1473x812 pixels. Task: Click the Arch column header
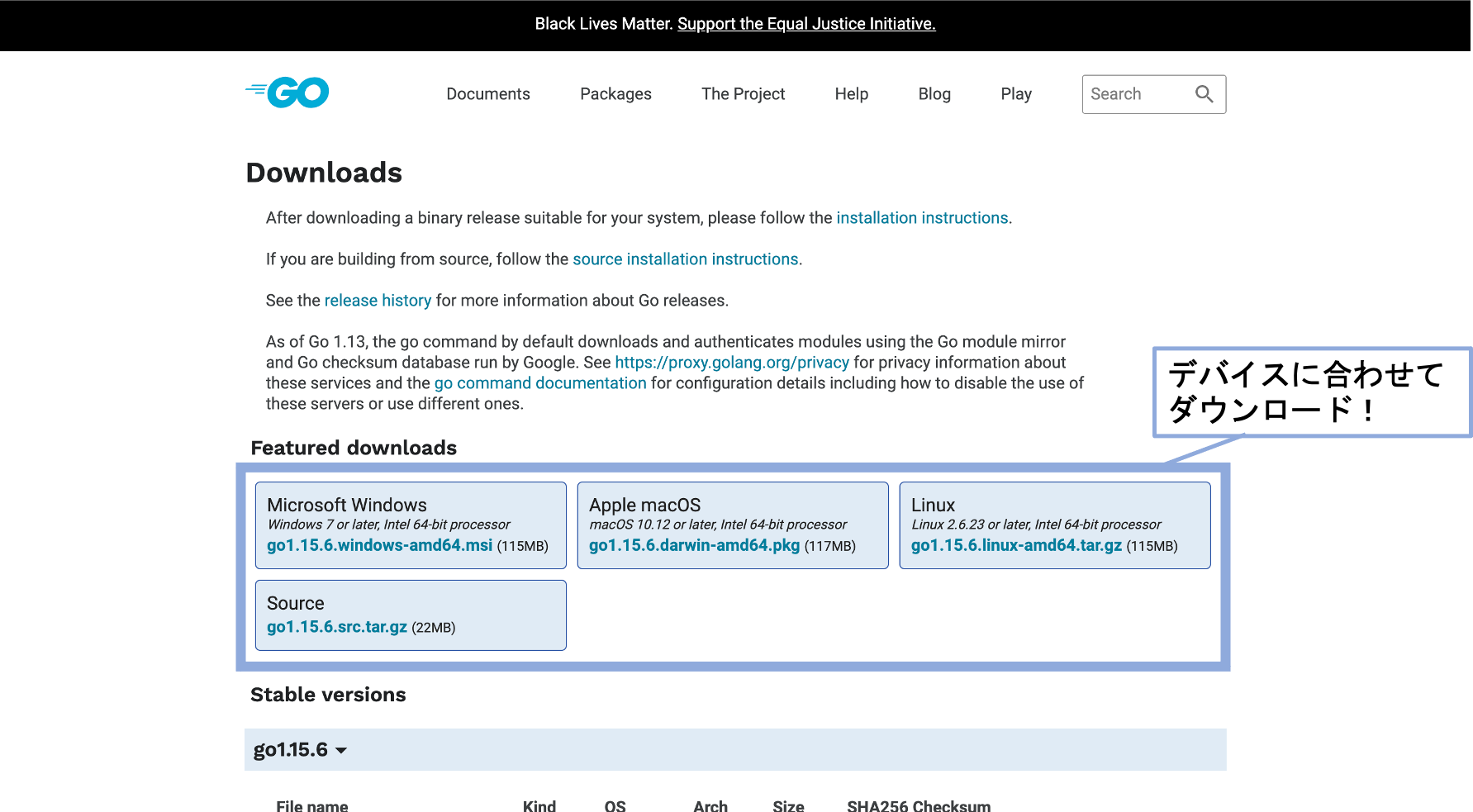point(710,805)
